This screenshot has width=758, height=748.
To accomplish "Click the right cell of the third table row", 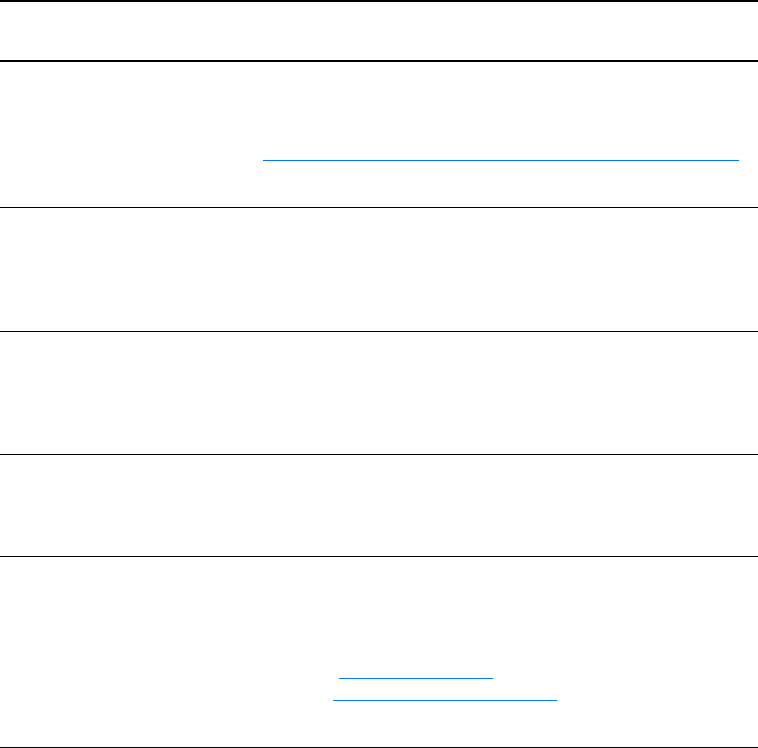I will click(x=500, y=394).
